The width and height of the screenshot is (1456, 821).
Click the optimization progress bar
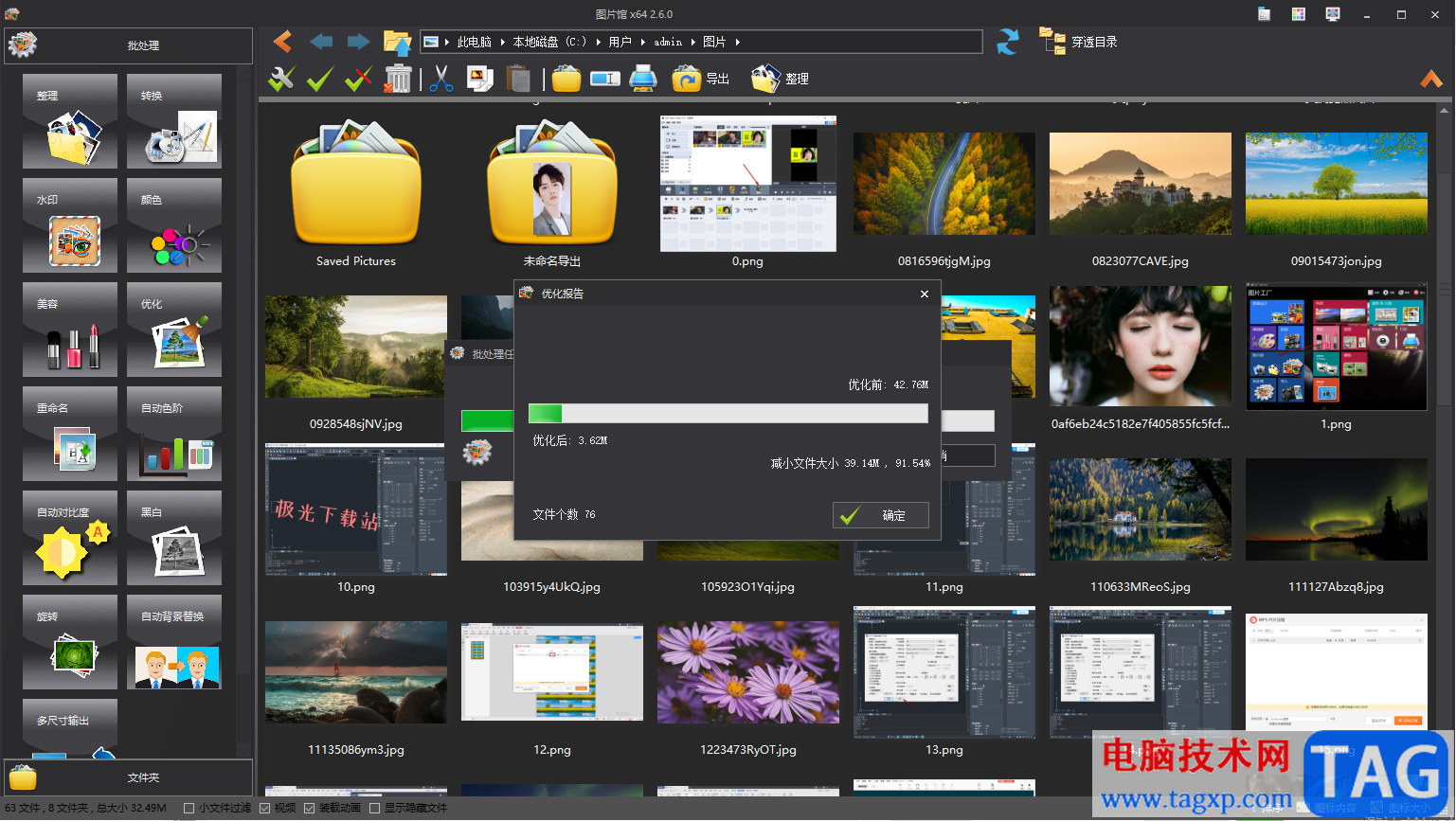728,413
